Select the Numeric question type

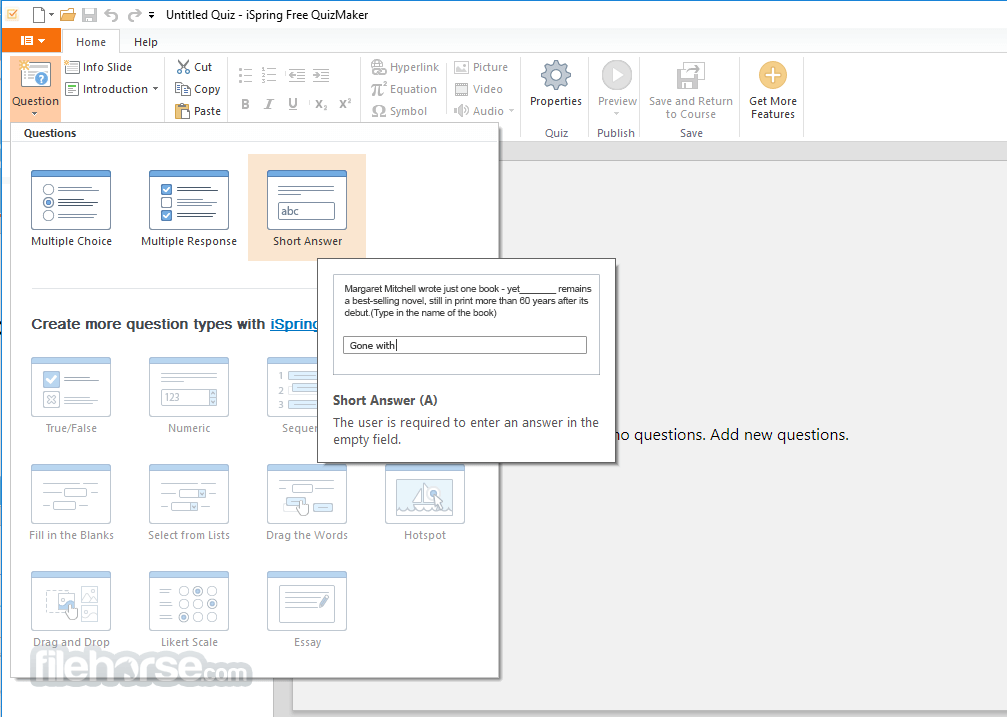(189, 395)
